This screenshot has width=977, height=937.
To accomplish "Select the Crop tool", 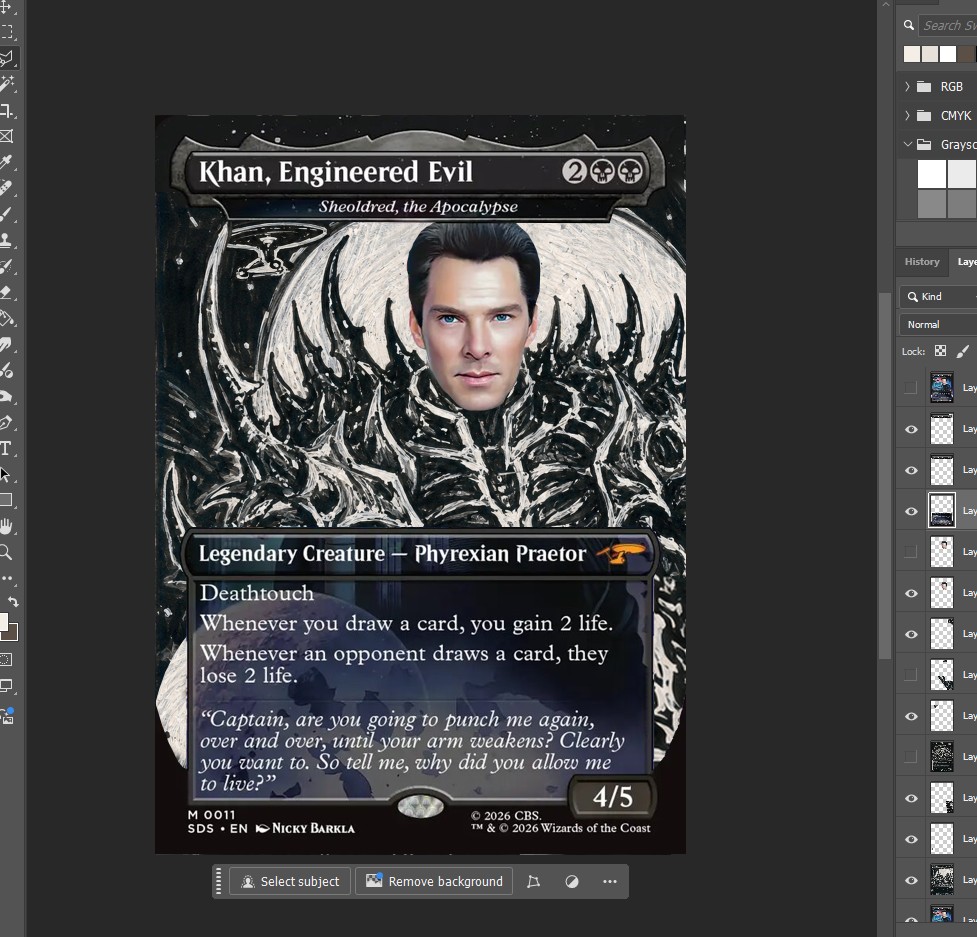I will click(6, 110).
